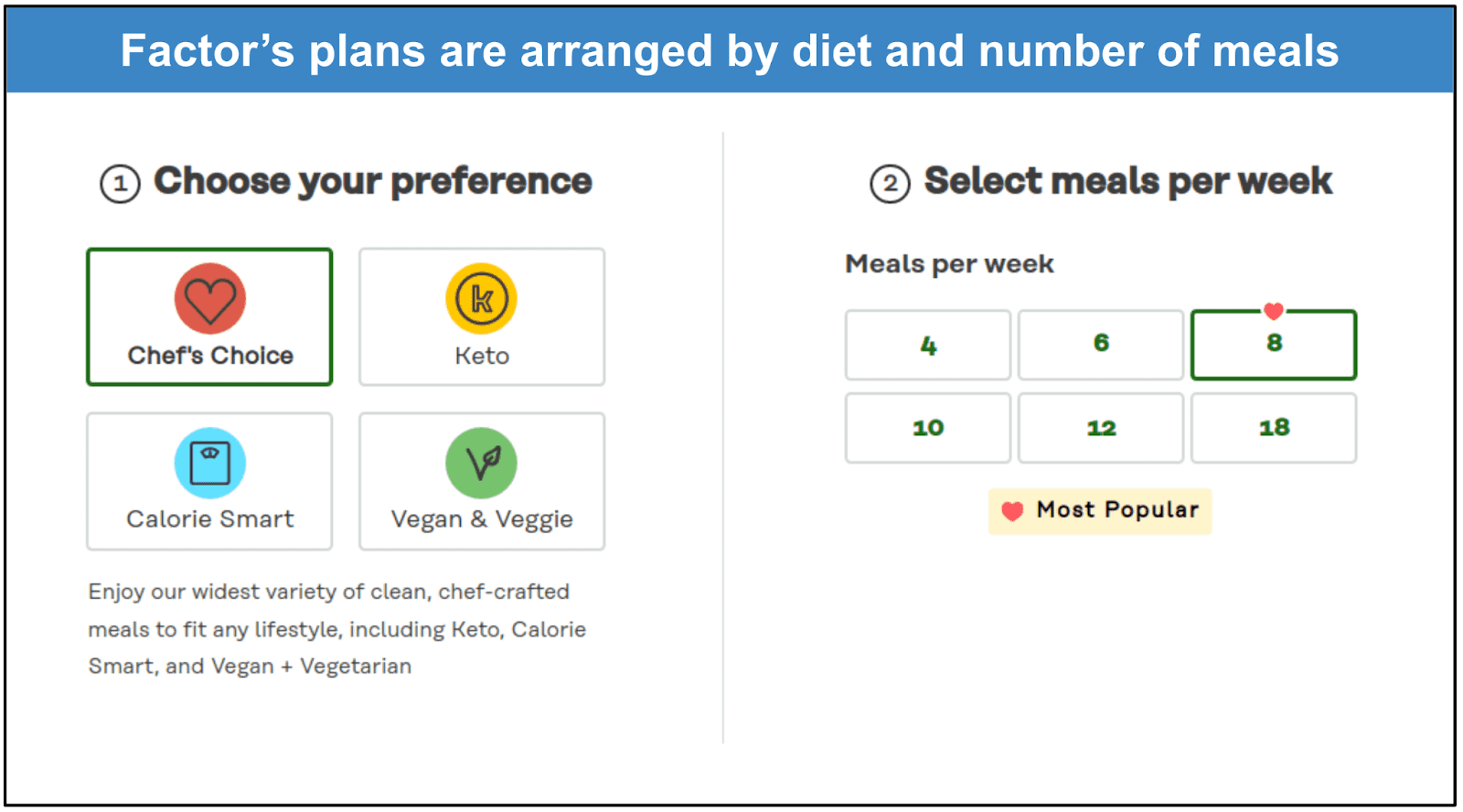Click the Meals per week label
The image size is (1463, 812).
pos(949,264)
